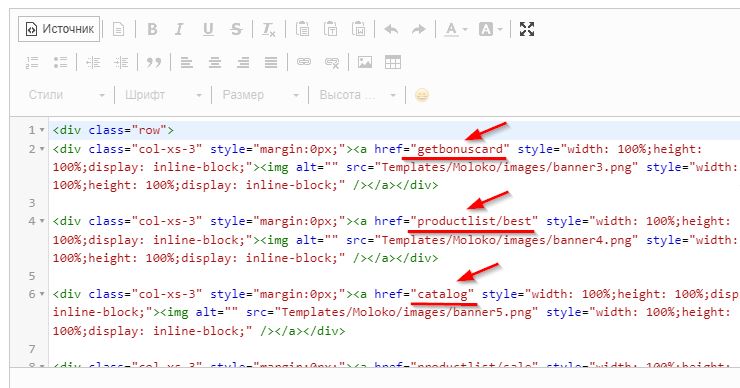
Task: Open the text color picker
Action: coord(456,29)
